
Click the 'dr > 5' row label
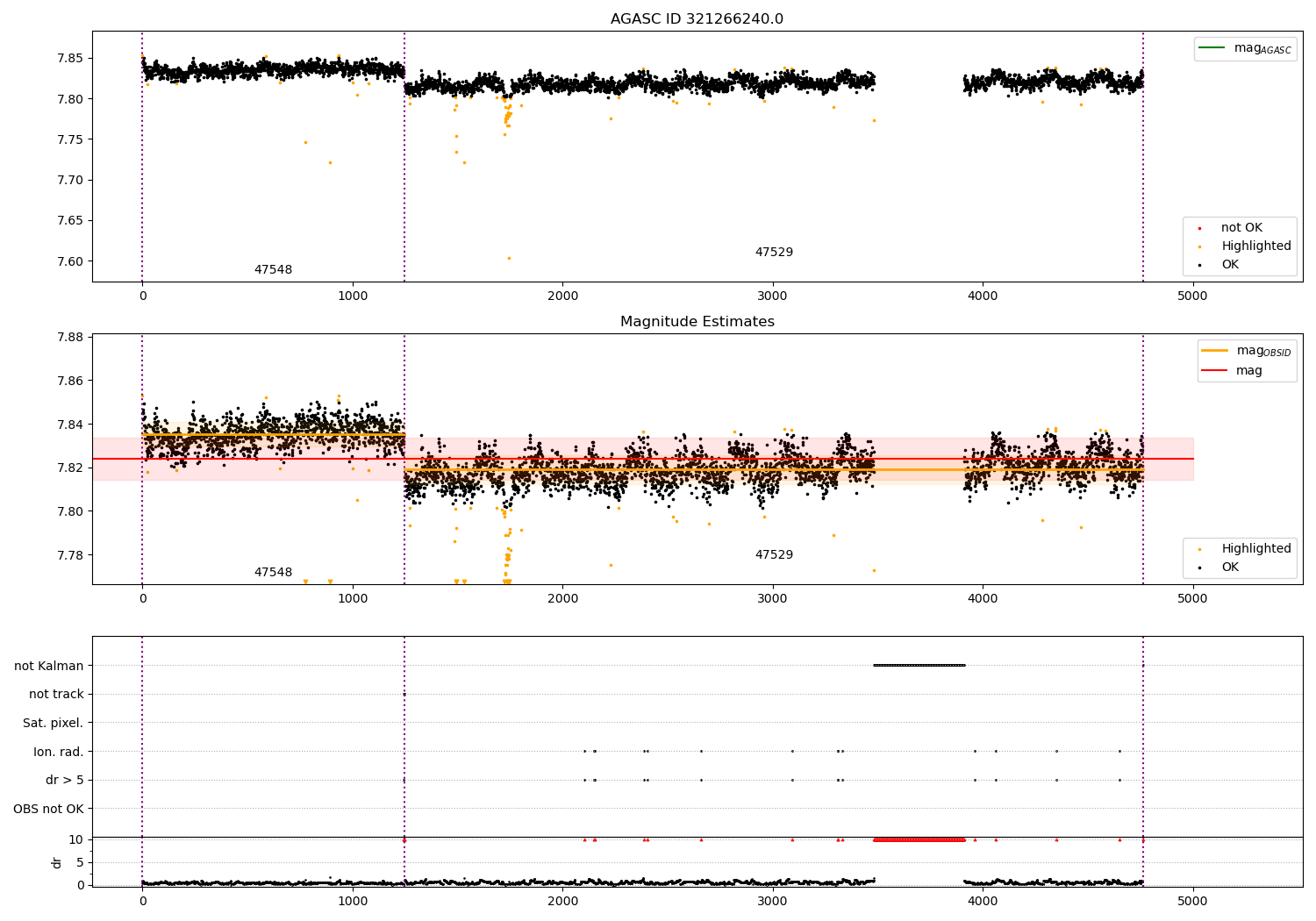click(x=65, y=780)
